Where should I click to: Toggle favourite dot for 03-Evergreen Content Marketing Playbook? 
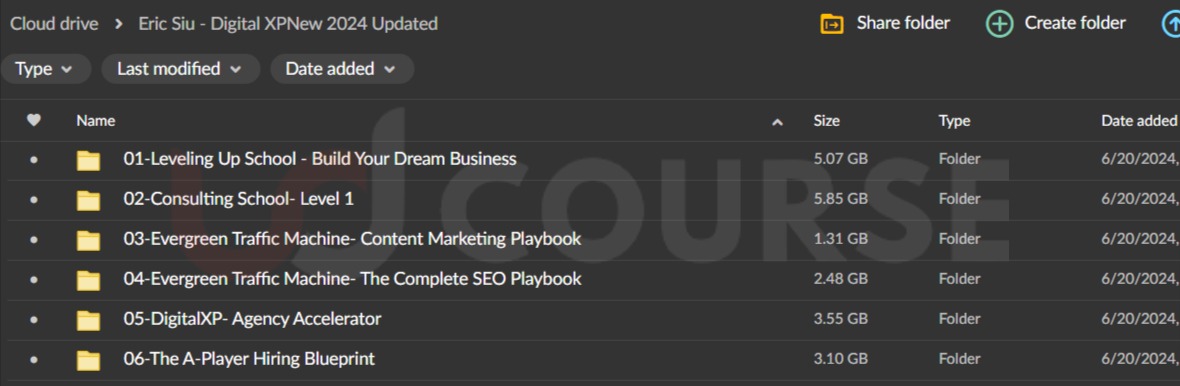(34, 239)
